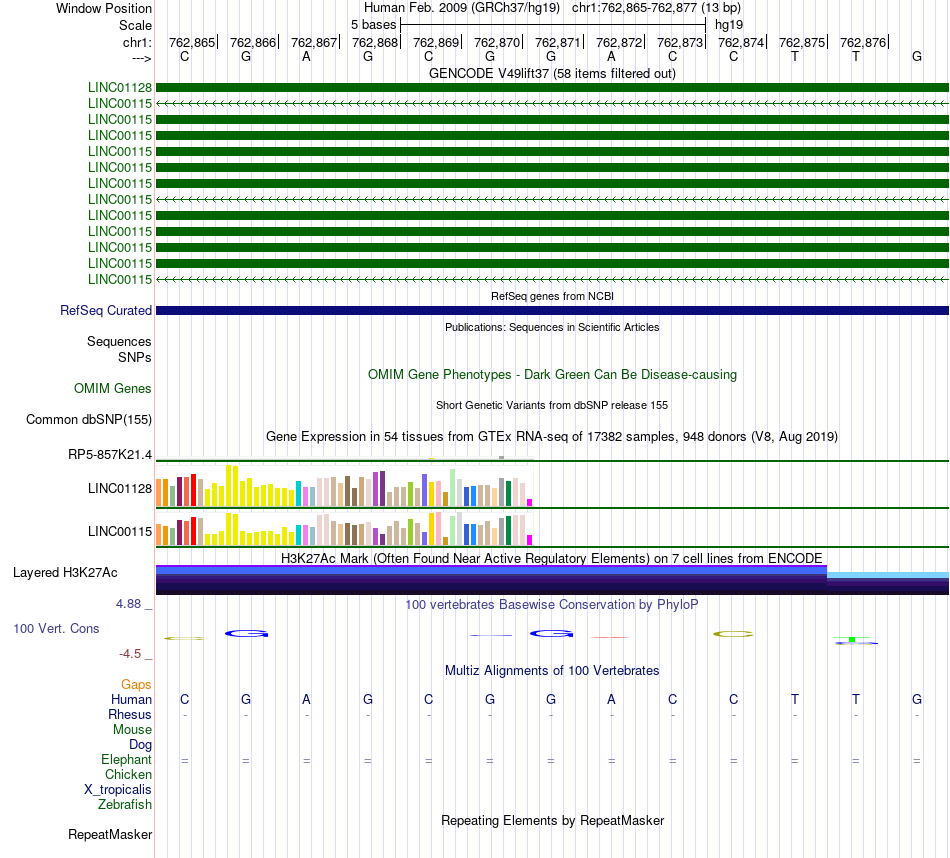Image resolution: width=950 pixels, height=858 pixels.
Task: Click the -4.5 PhyloP lower axis value
Action: (x=130, y=654)
